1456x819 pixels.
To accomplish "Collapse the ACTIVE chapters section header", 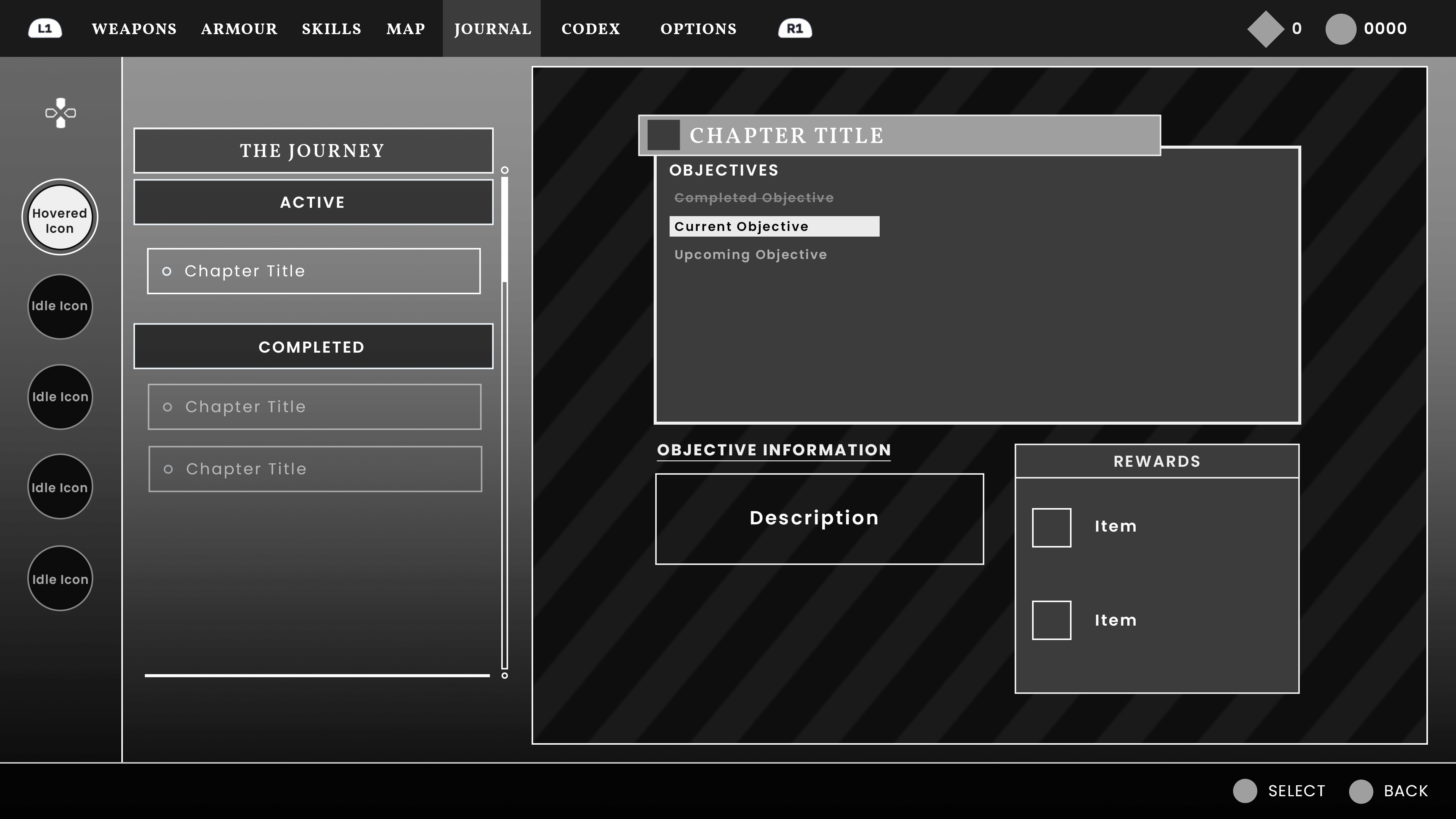I will 313,202.
